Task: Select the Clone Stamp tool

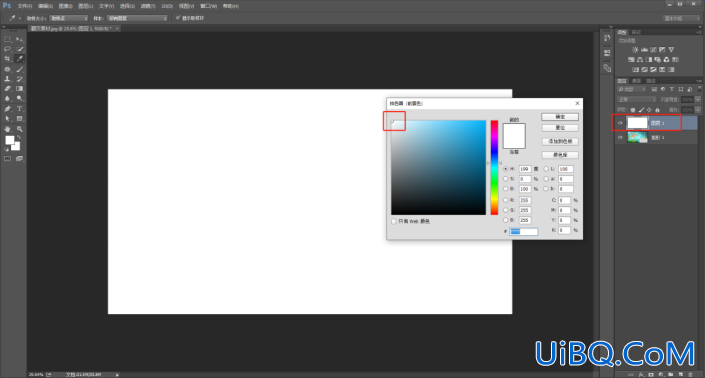Action: click(8, 79)
